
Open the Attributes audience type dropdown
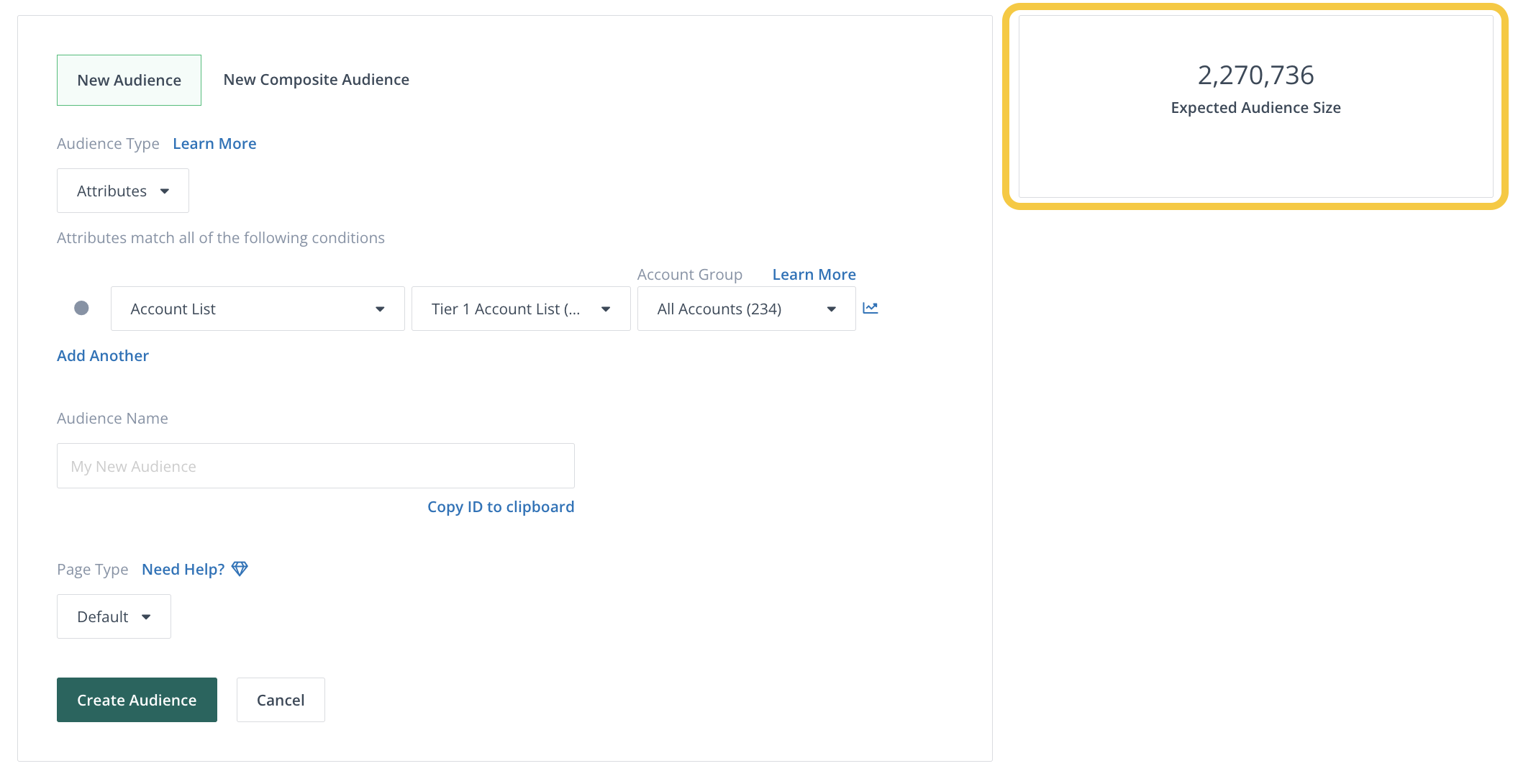point(123,191)
